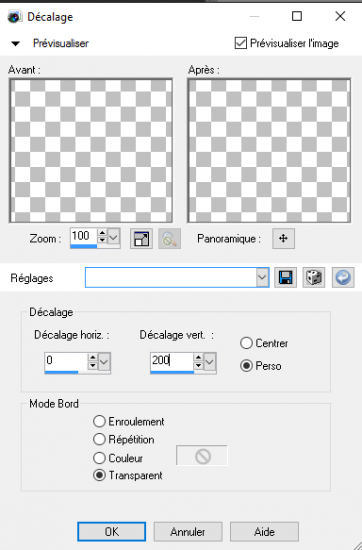Decrease Décalage horiz. with down arrow

click(x=93, y=365)
